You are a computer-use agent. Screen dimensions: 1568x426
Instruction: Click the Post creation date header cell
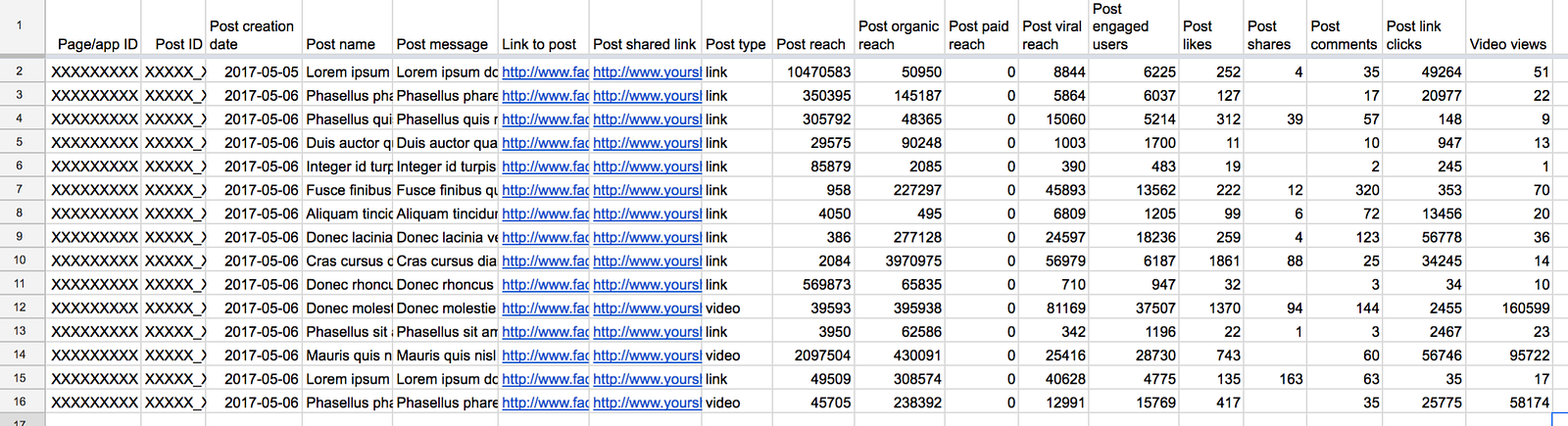[x=253, y=34]
